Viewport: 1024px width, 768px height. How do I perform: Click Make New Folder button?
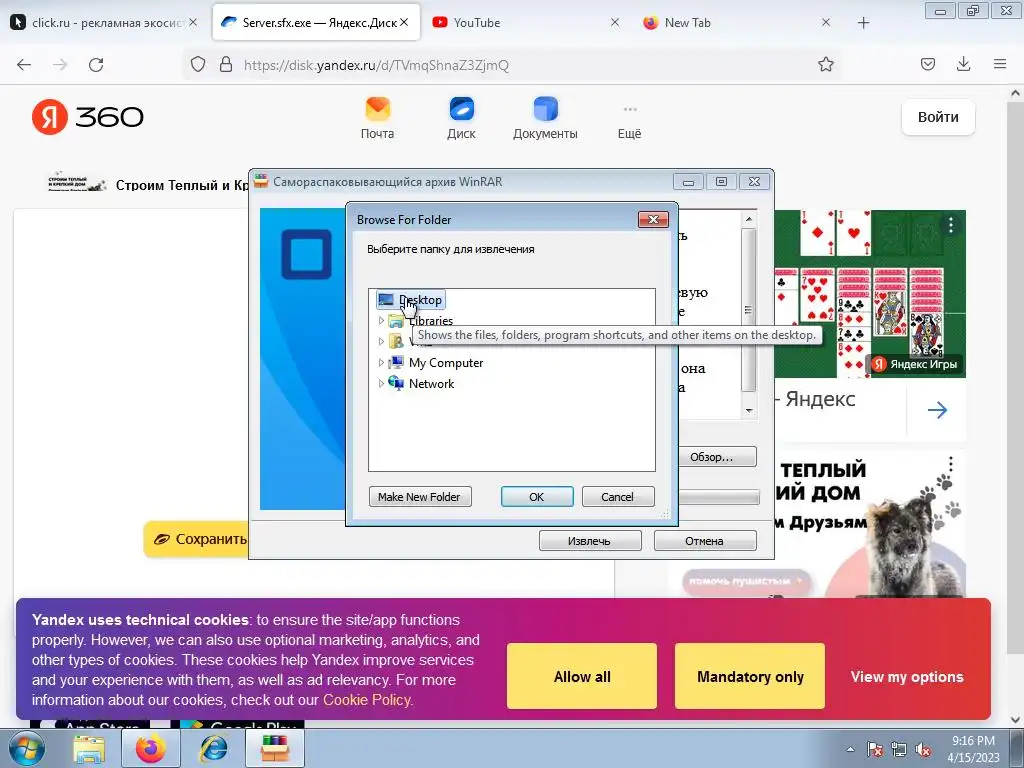(420, 497)
